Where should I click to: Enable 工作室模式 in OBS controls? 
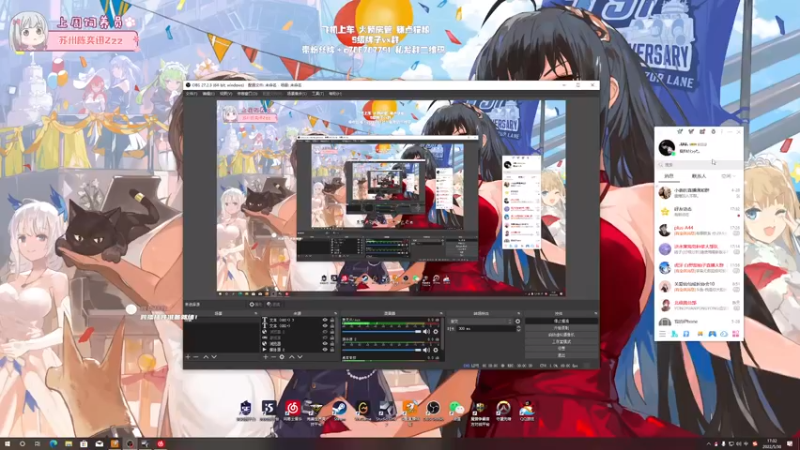click(561, 342)
